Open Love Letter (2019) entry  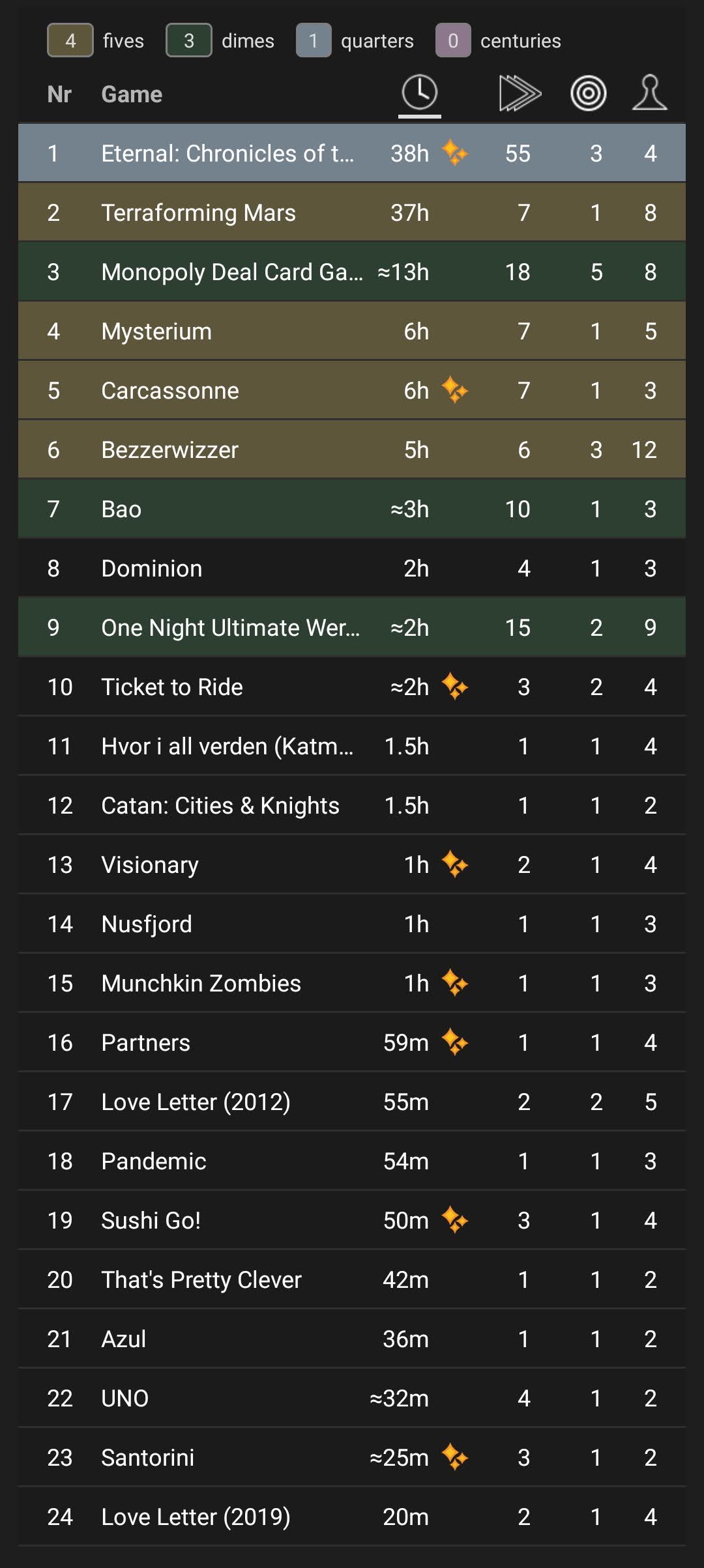352,1517
